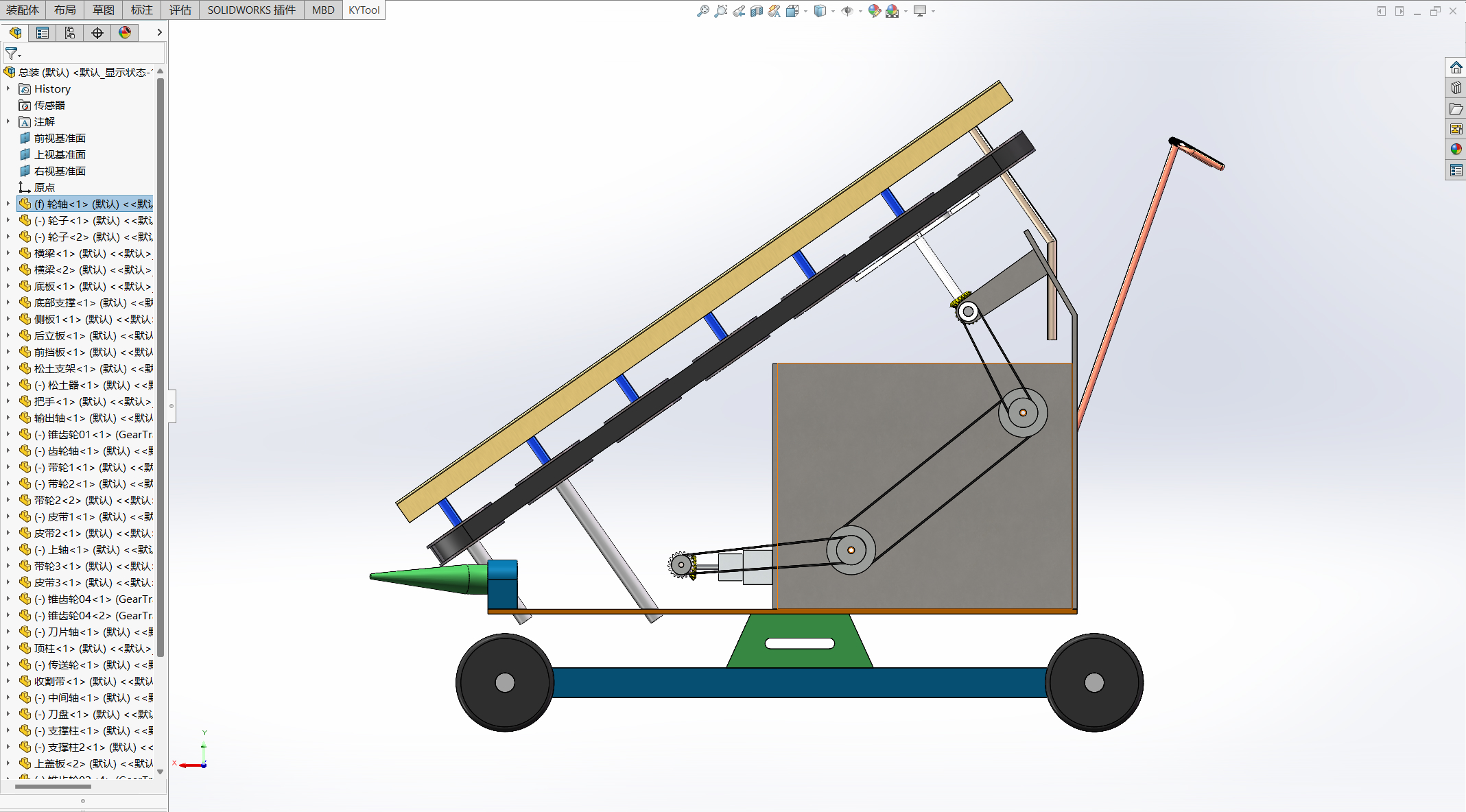Open the Display Style dropdown arrow

pos(833,11)
